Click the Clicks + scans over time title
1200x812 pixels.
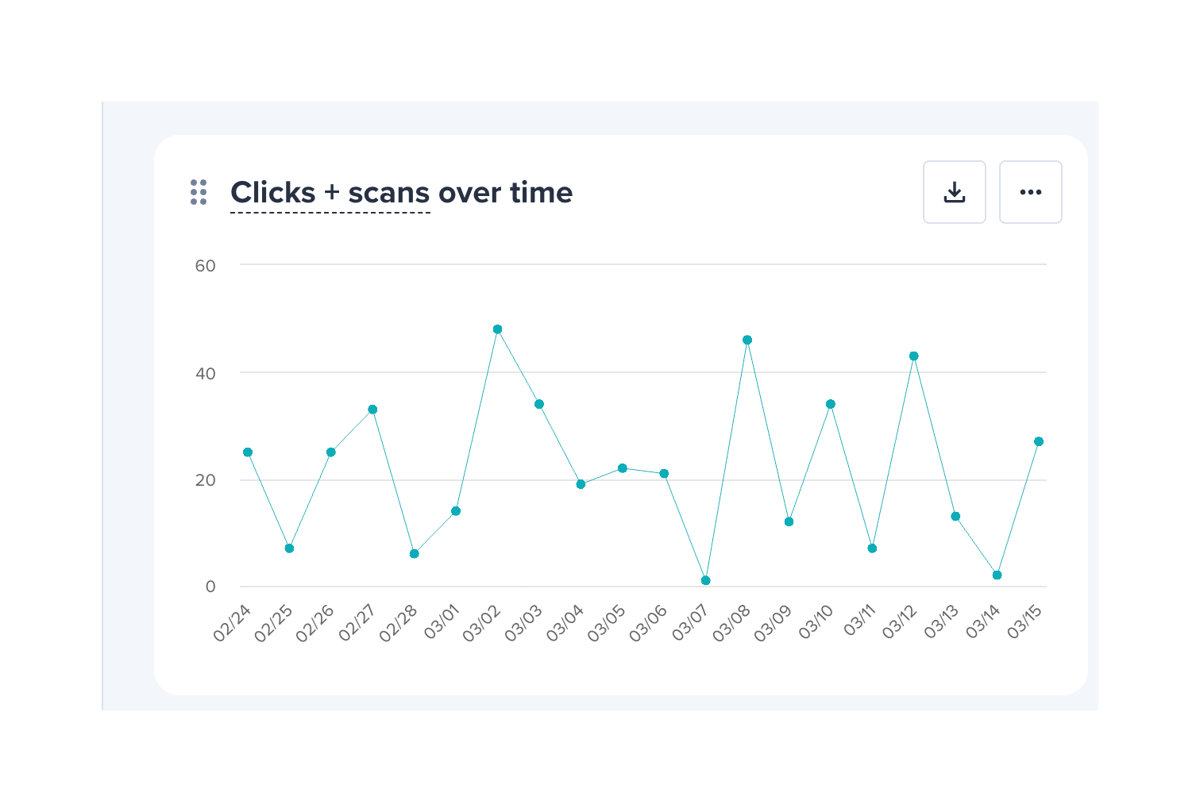pyautogui.click(x=401, y=192)
